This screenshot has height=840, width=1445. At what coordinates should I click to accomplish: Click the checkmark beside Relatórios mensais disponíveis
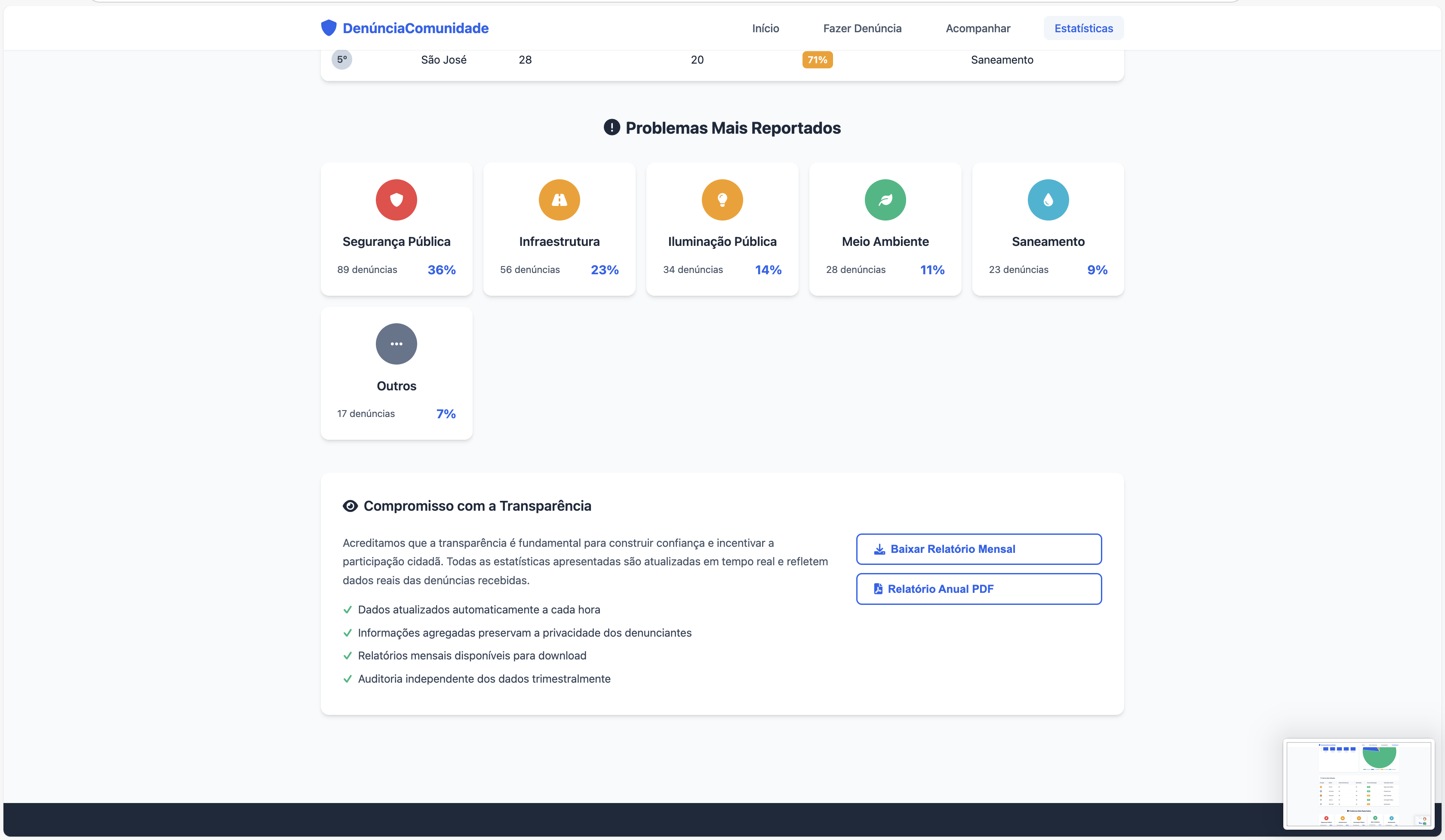[x=347, y=656]
